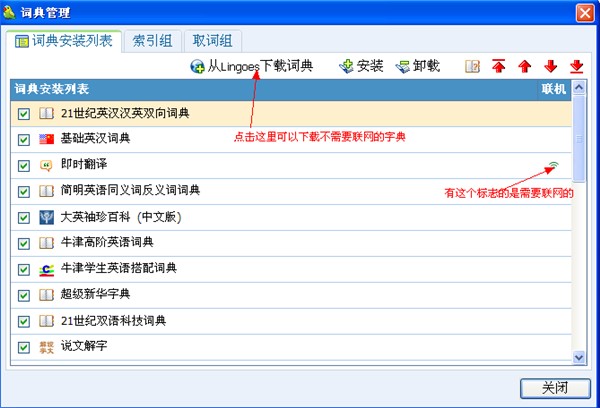
Task: Move selected dictionary to top
Action: (x=499, y=66)
